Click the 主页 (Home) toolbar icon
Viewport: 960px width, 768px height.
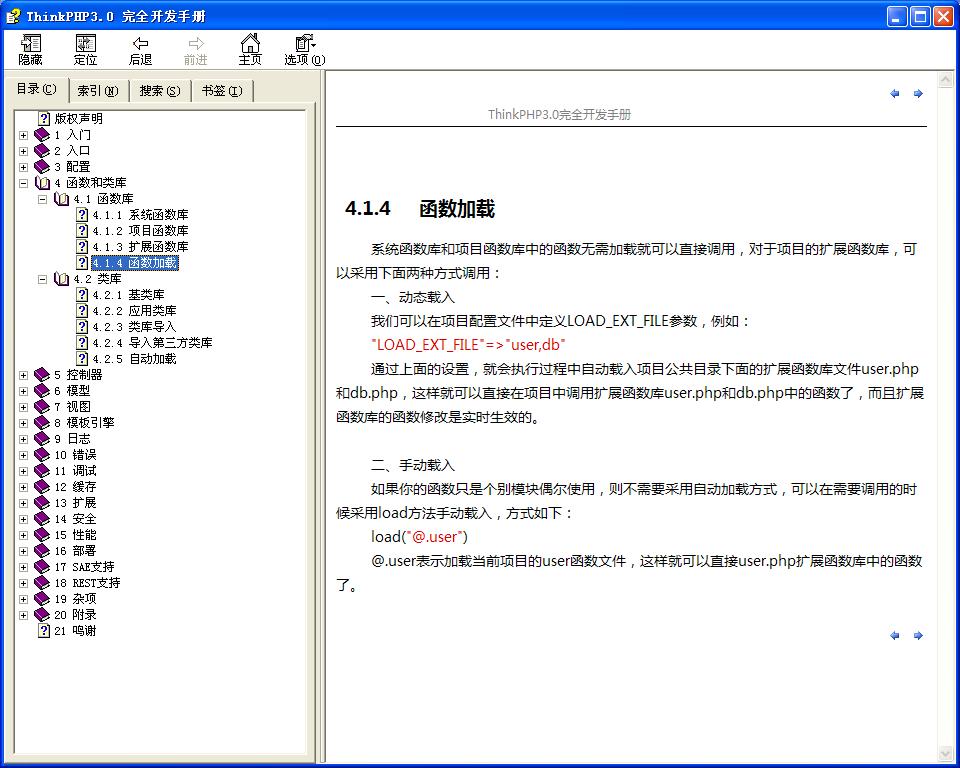tap(250, 44)
